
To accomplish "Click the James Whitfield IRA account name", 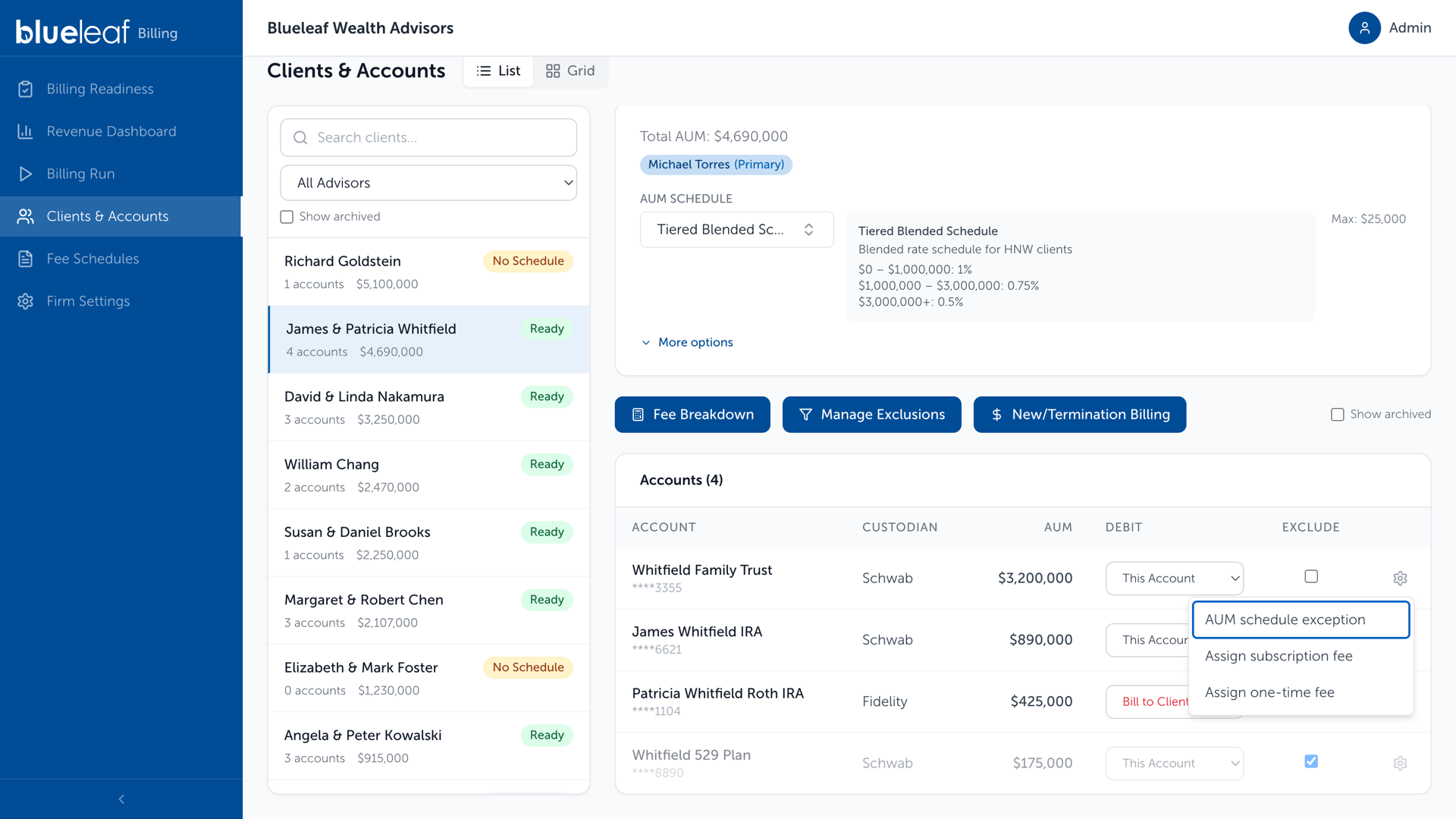I will click(x=697, y=632).
